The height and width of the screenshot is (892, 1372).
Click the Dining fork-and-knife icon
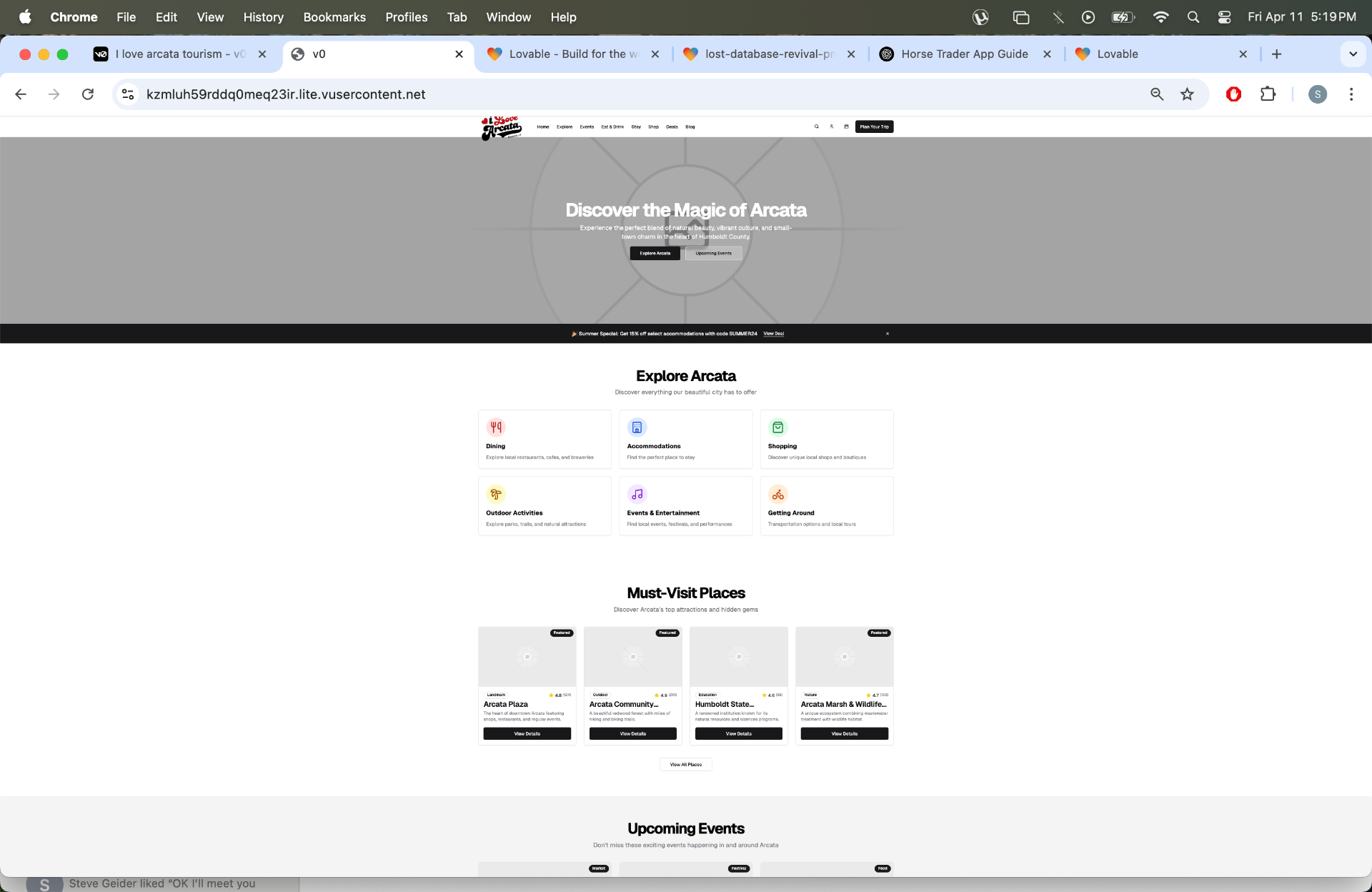point(496,427)
